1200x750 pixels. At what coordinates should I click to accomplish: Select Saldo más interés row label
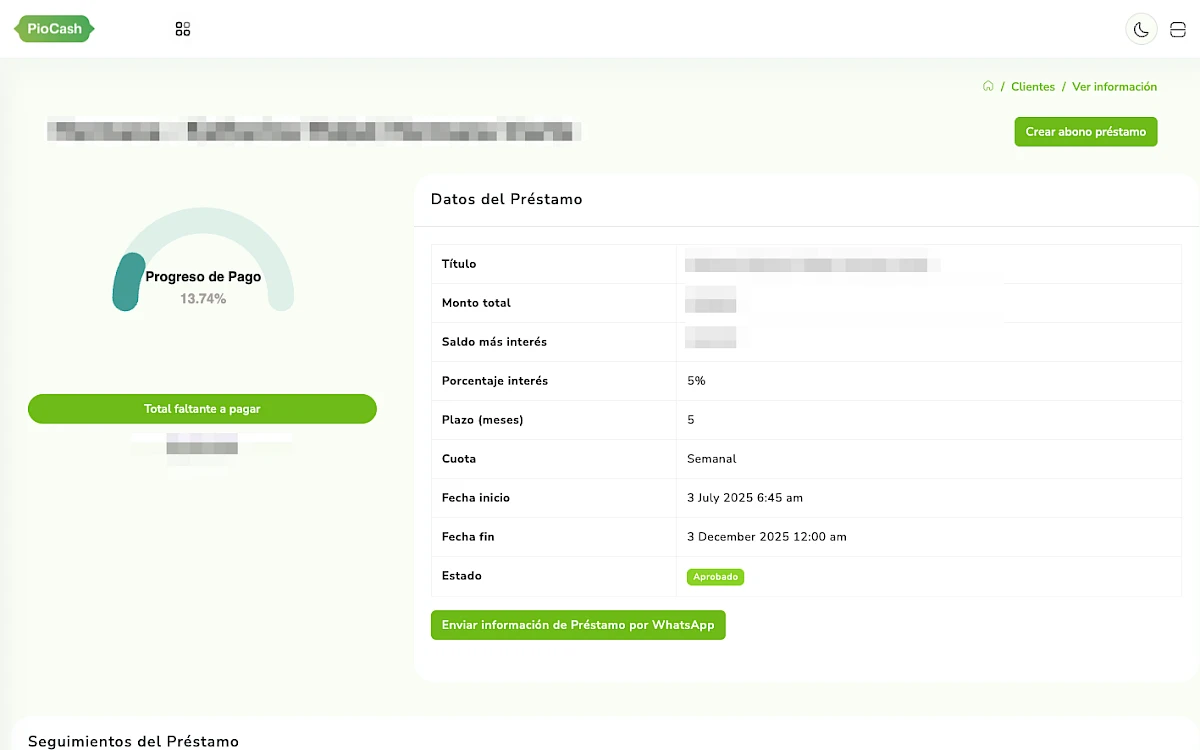click(494, 342)
